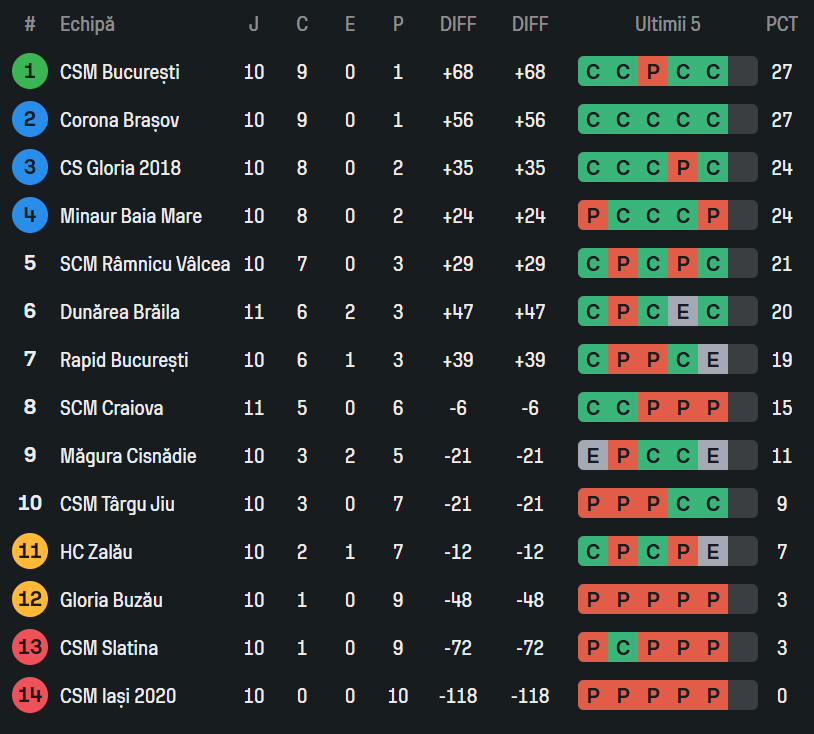Image resolution: width=814 pixels, height=734 pixels.
Task: Open the HC Zalău team page
Action: point(96,552)
